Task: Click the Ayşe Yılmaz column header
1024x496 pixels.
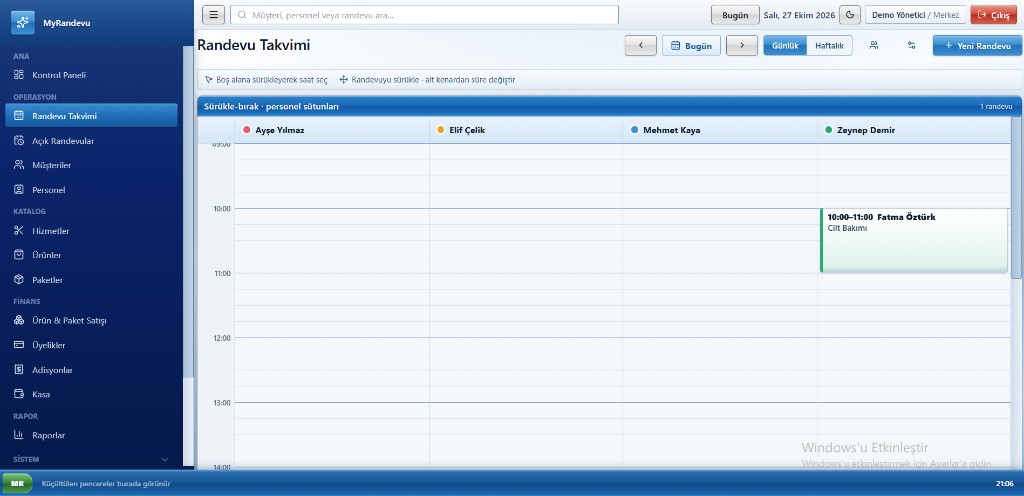Action: tap(332, 130)
